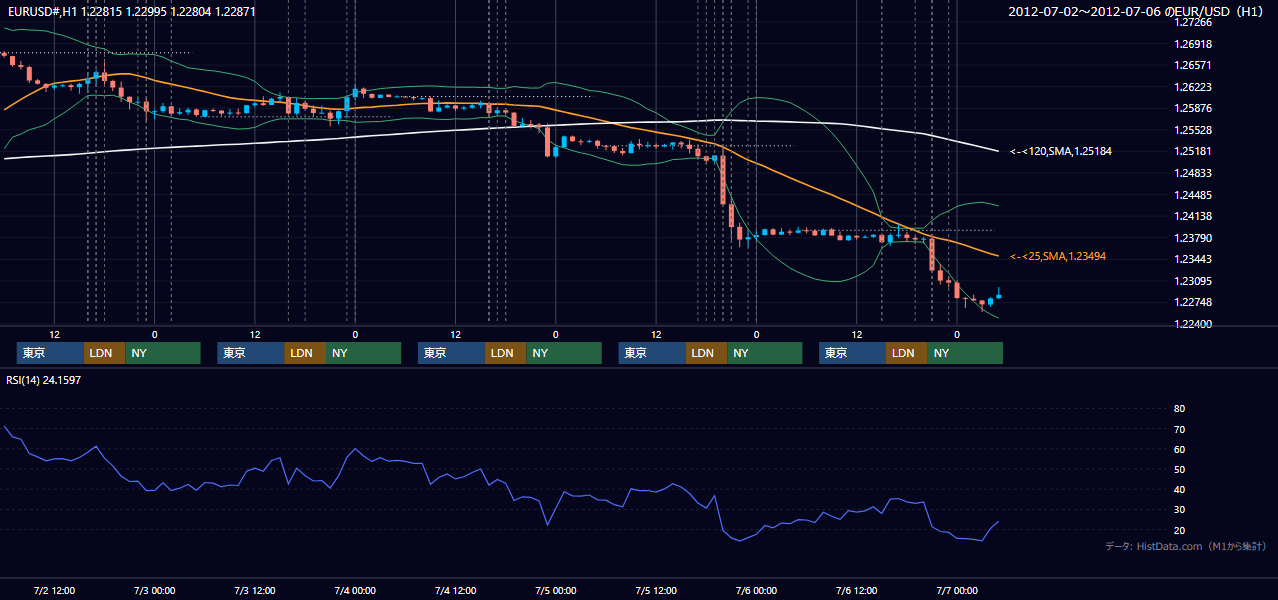Click RSI level 30 on axis

1179,510
